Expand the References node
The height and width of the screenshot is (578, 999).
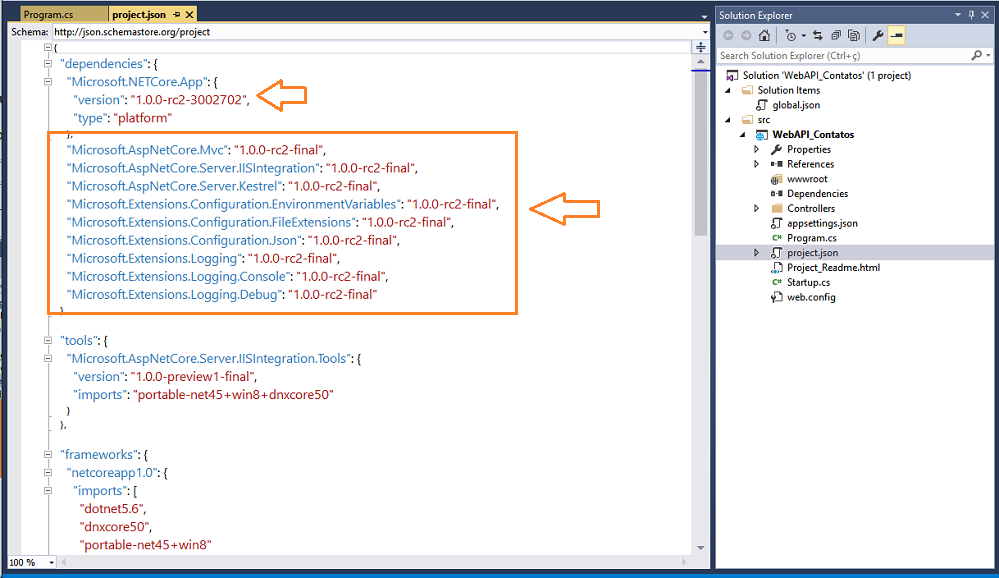tap(757, 164)
